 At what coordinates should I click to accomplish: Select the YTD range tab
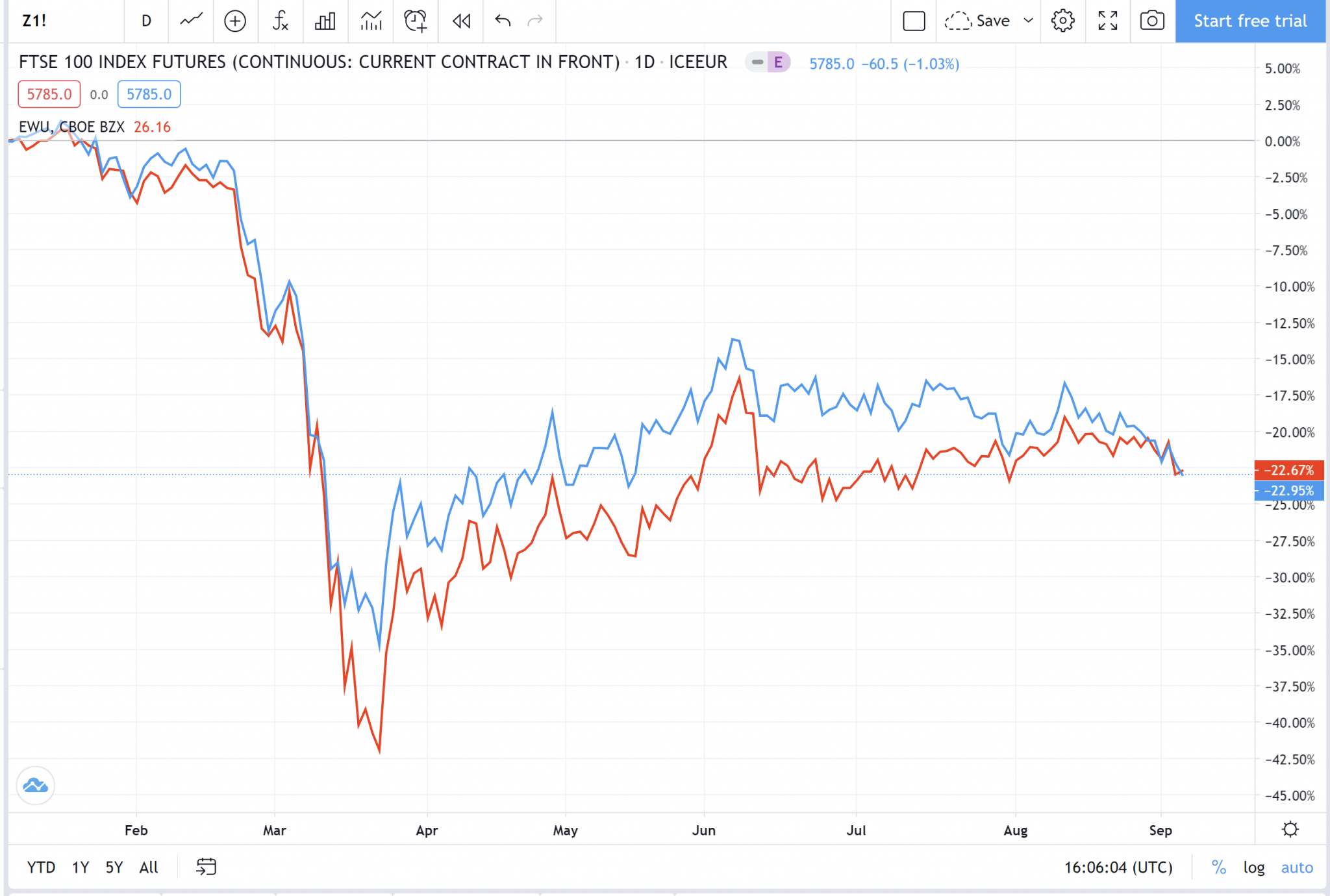point(40,867)
